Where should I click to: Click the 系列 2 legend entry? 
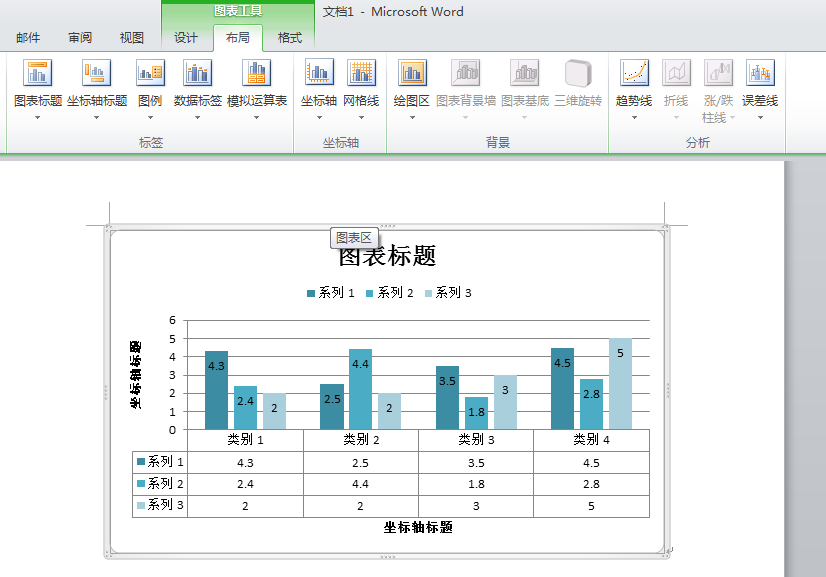pyautogui.click(x=390, y=292)
